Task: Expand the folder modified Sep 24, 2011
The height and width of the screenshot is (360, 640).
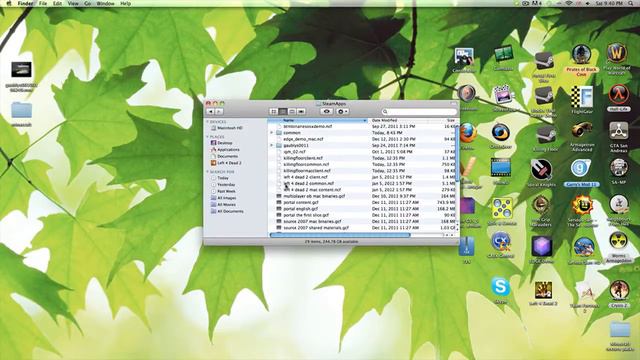Action: [272, 145]
